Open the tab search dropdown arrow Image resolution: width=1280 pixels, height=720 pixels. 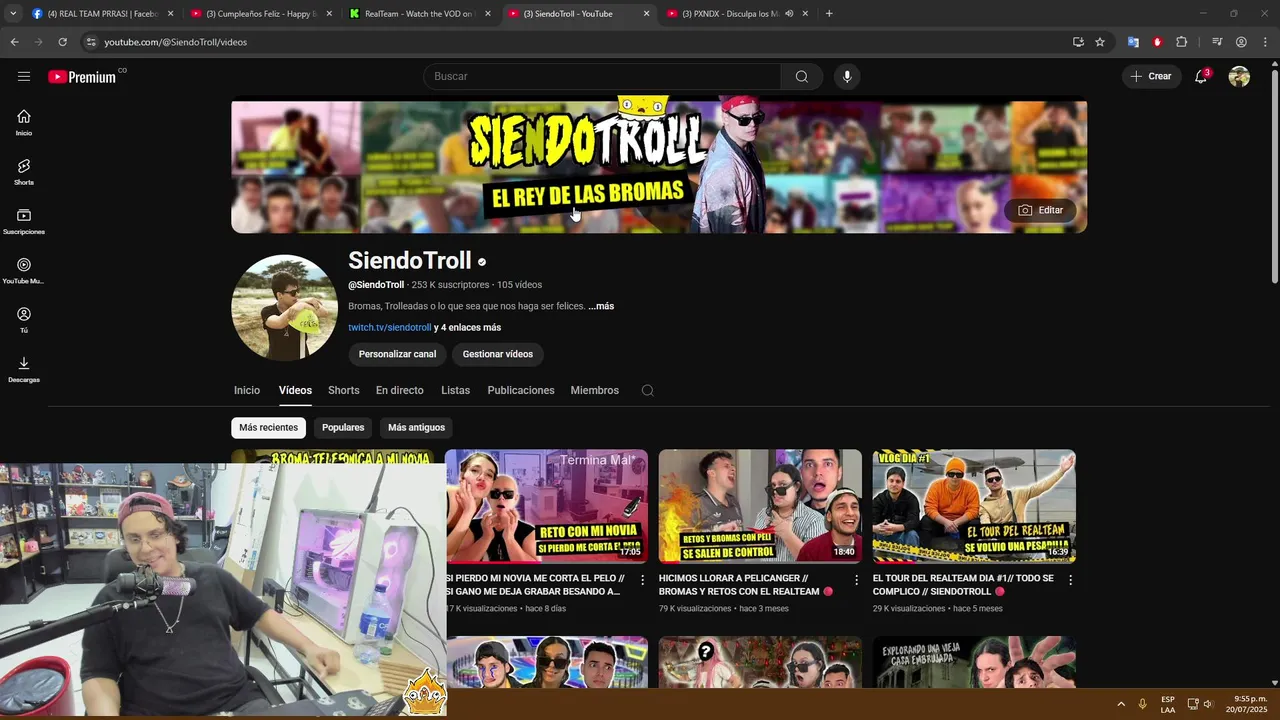click(x=13, y=14)
